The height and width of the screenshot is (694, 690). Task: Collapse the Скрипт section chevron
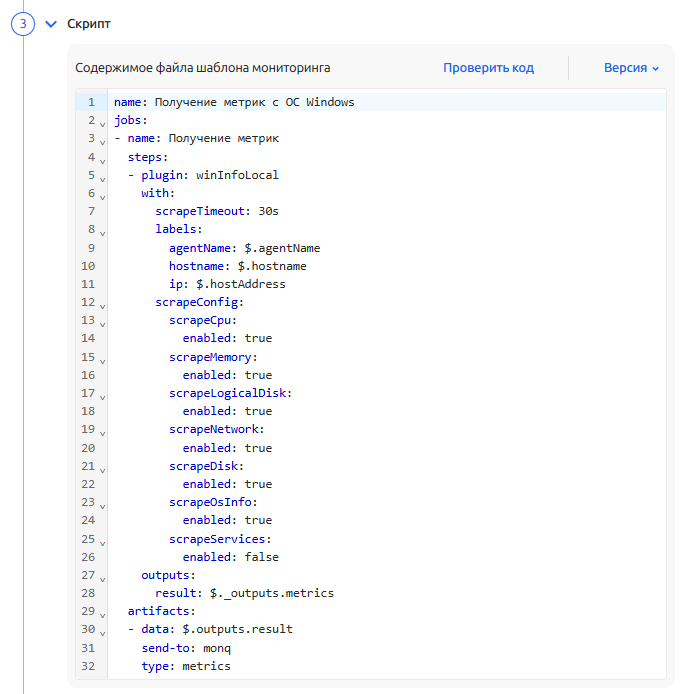(x=51, y=23)
